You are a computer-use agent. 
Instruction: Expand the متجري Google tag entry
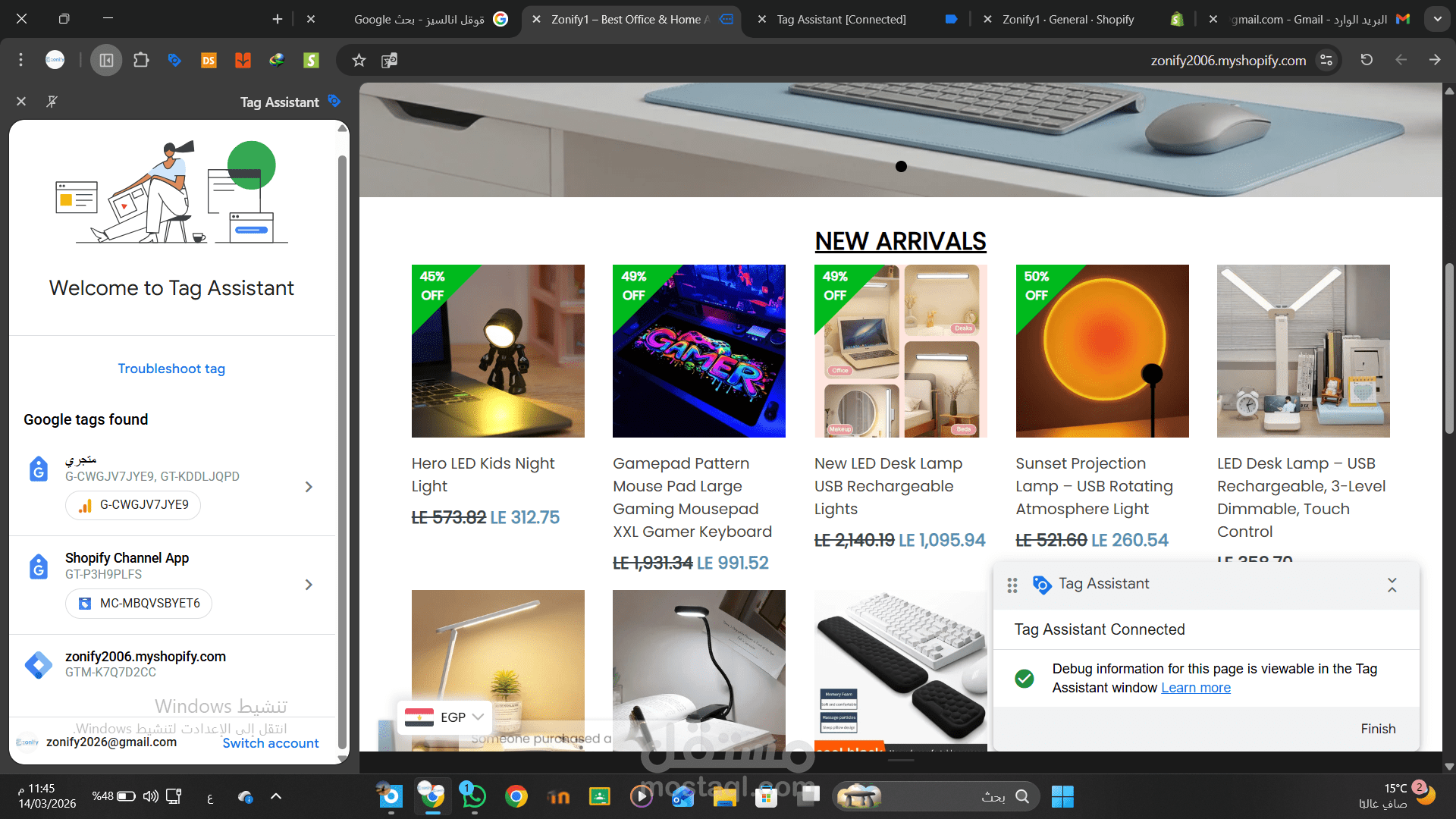pos(308,487)
